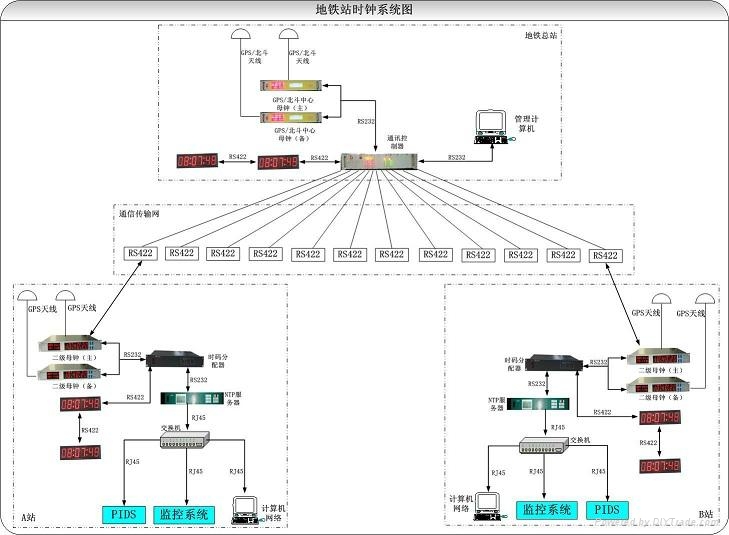
Task: Click the management computer icon at headquarters
Action: click(490, 125)
